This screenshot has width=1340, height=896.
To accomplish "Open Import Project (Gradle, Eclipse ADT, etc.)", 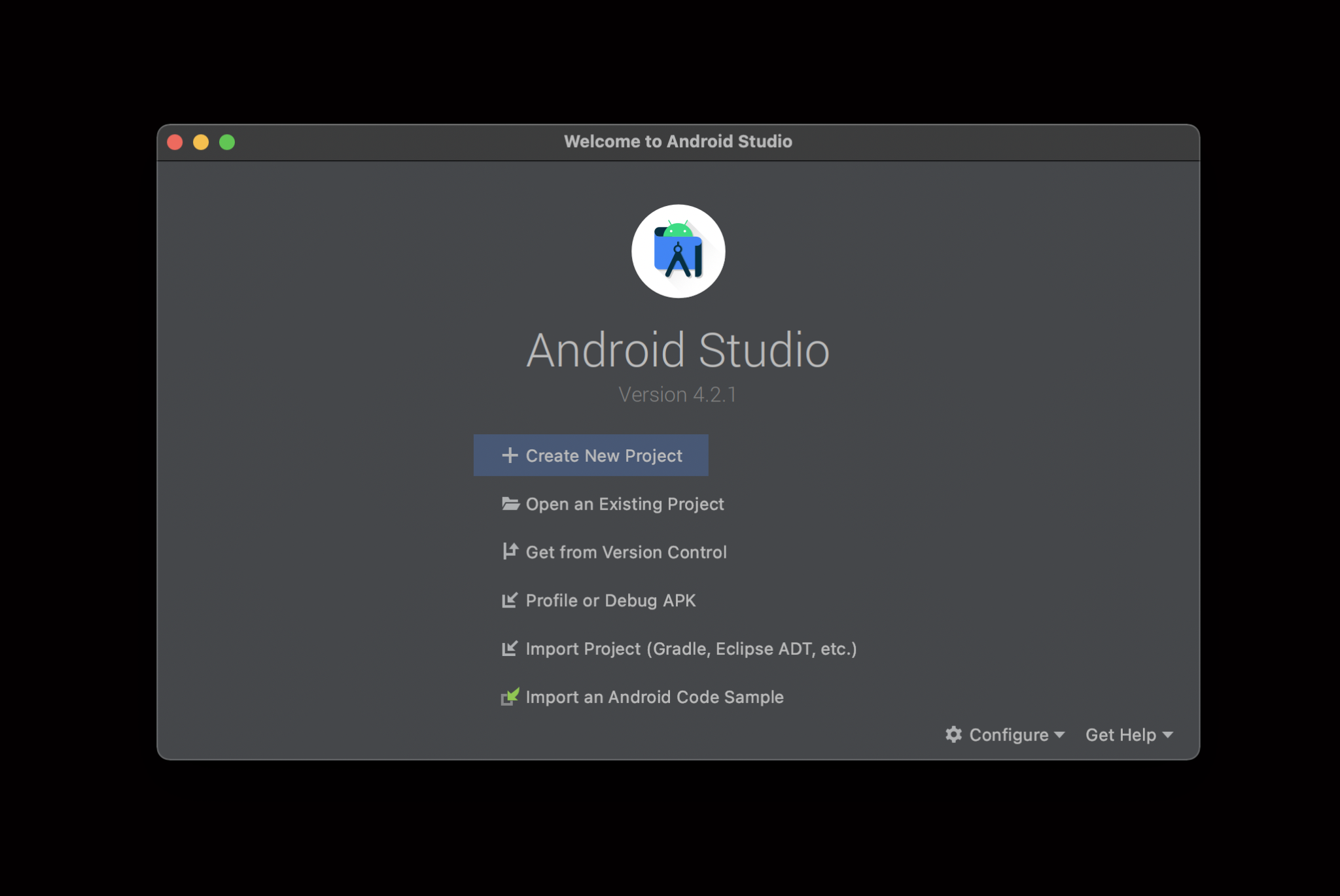I will click(x=690, y=648).
